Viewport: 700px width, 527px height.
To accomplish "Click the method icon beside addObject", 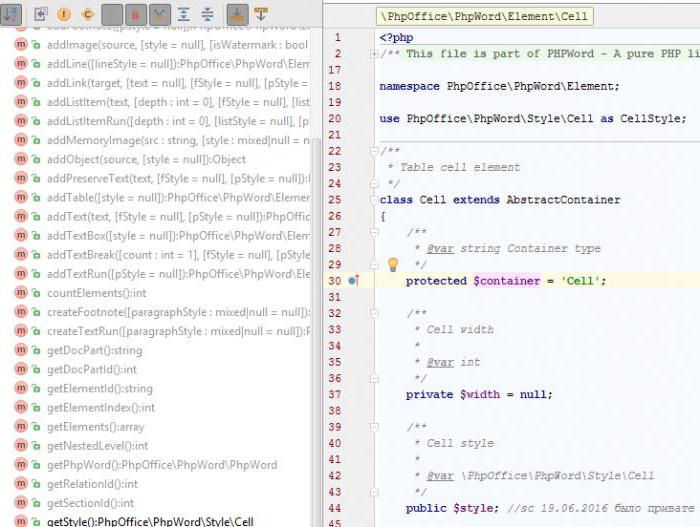I will (x=21, y=159).
